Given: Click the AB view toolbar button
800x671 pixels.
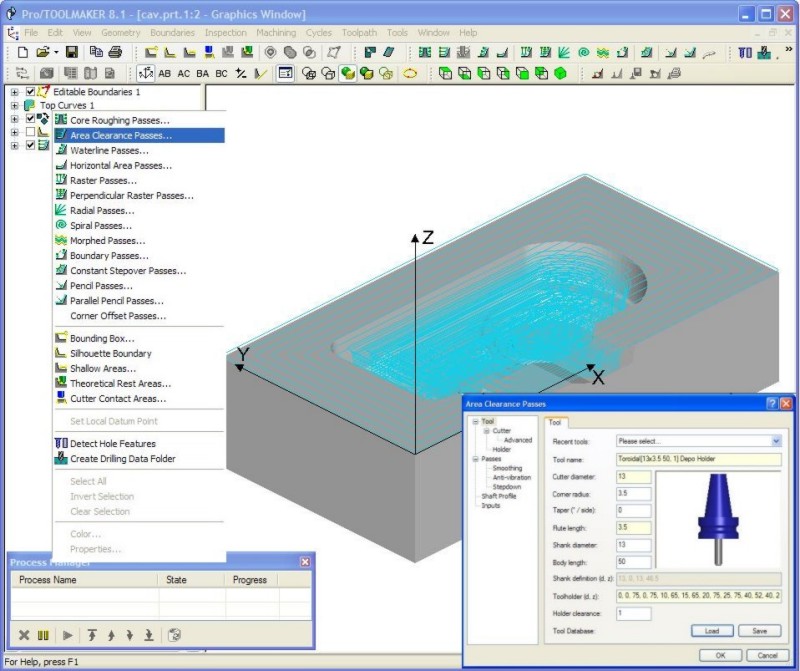Looking at the screenshot, I should (164, 73).
